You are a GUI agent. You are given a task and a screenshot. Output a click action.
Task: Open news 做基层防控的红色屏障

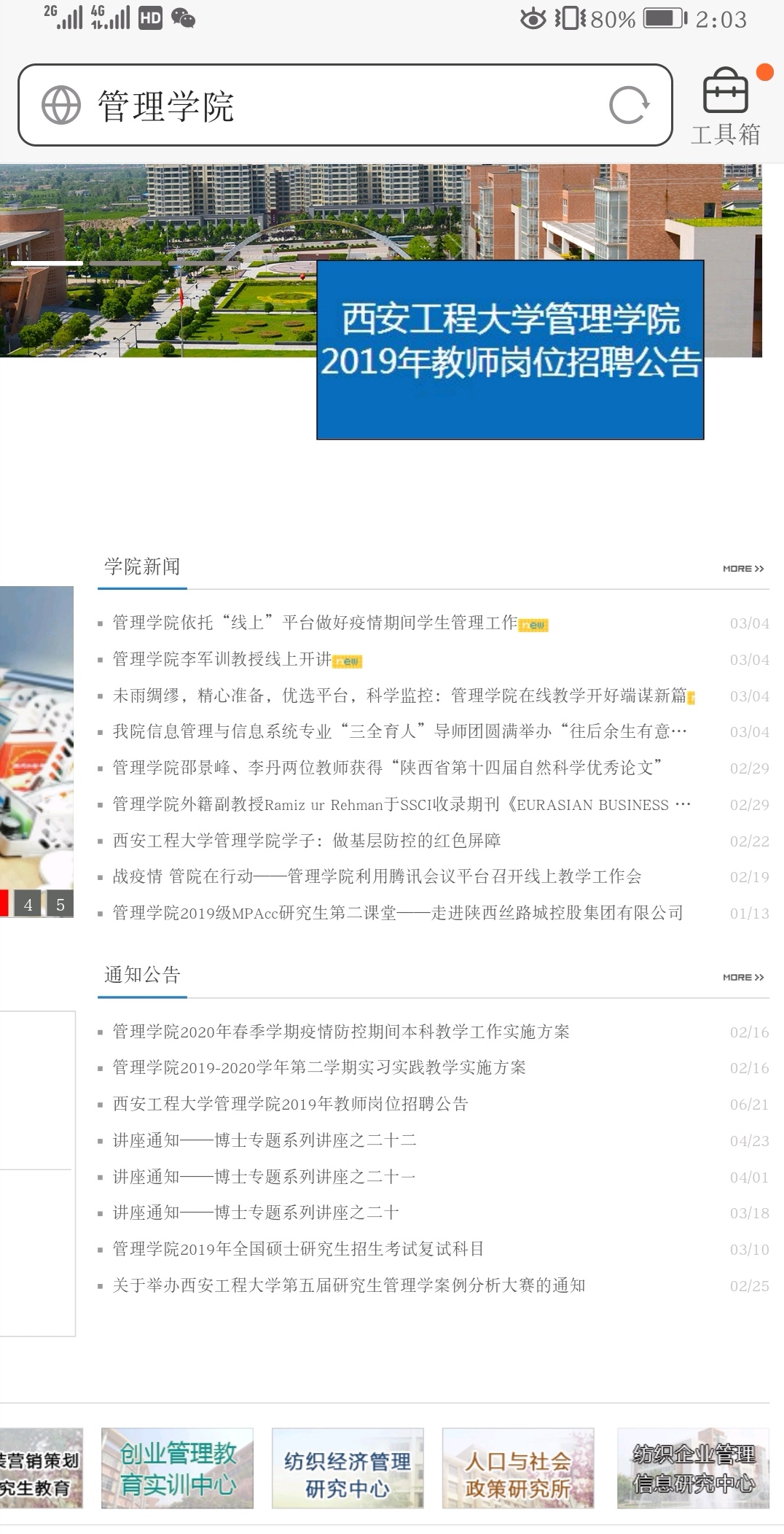coord(307,841)
